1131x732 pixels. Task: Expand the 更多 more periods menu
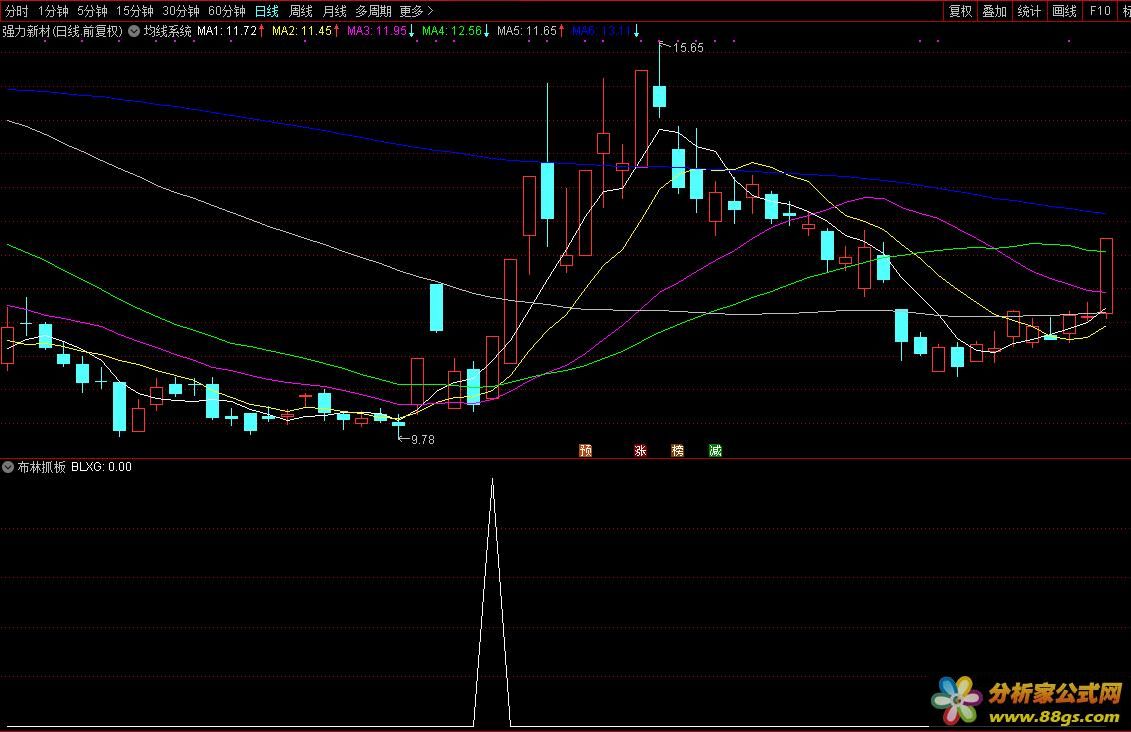click(416, 11)
